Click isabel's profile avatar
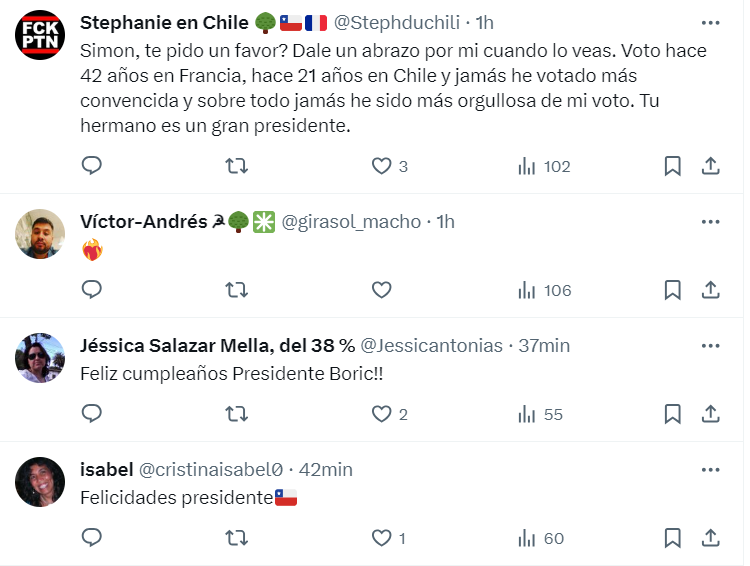Image resolution: width=750 pixels, height=566 pixels. pos(40,482)
